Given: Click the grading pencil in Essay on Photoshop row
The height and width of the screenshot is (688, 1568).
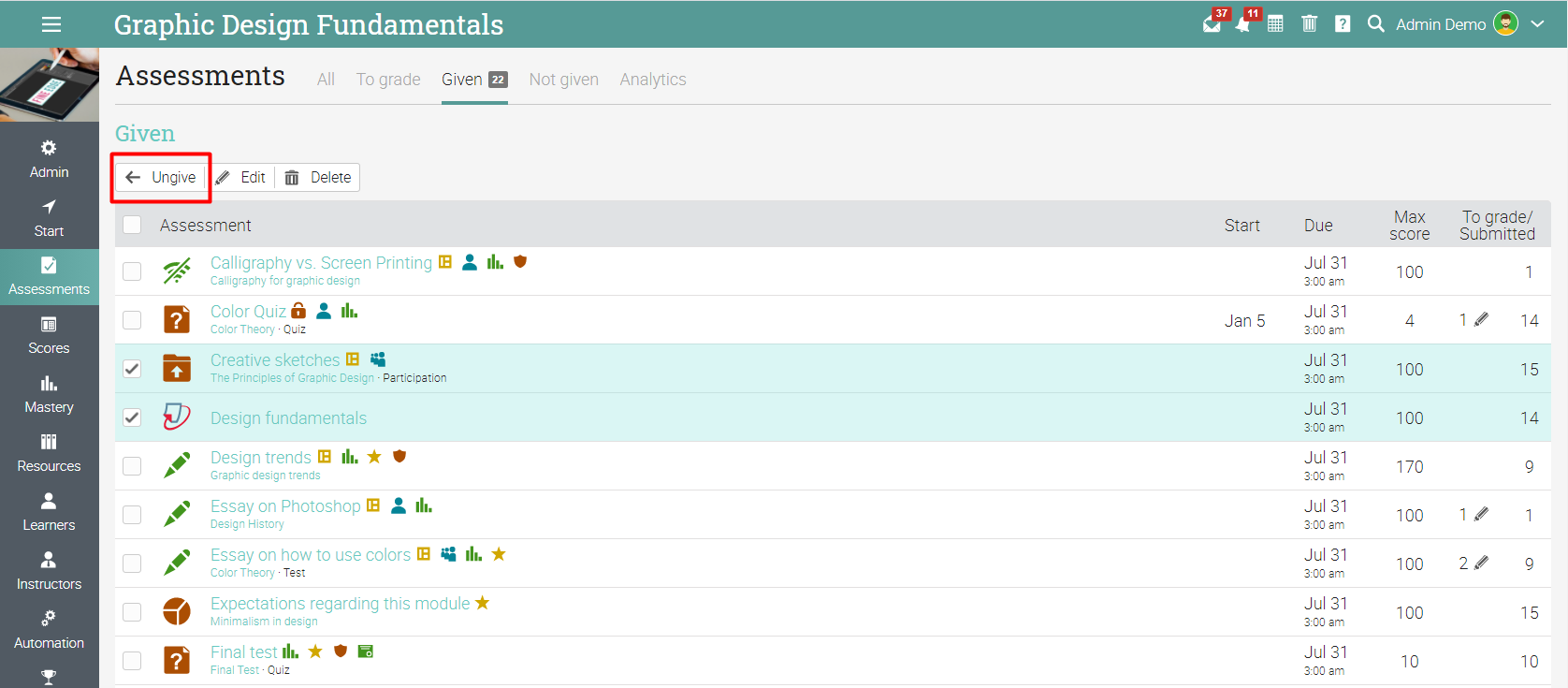Looking at the screenshot, I should click(x=1481, y=515).
